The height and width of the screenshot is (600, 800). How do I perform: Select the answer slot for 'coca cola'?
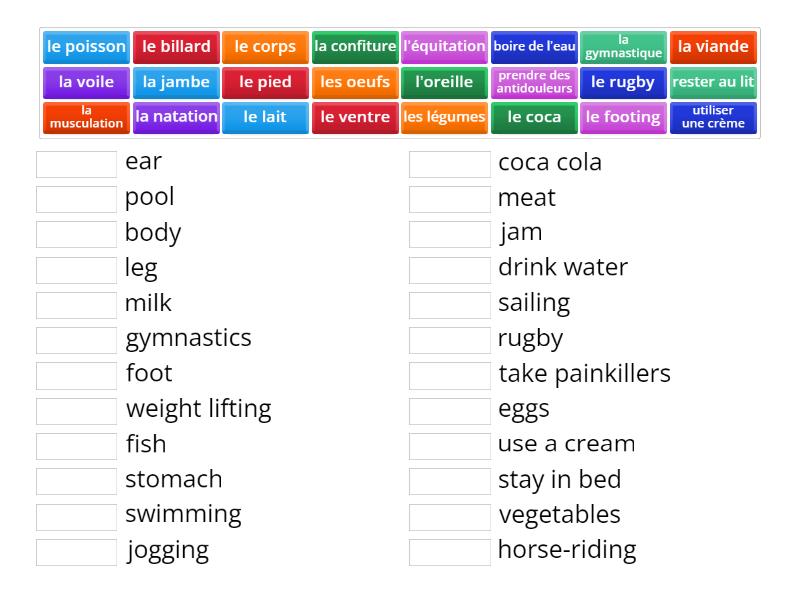pyautogui.click(x=449, y=162)
